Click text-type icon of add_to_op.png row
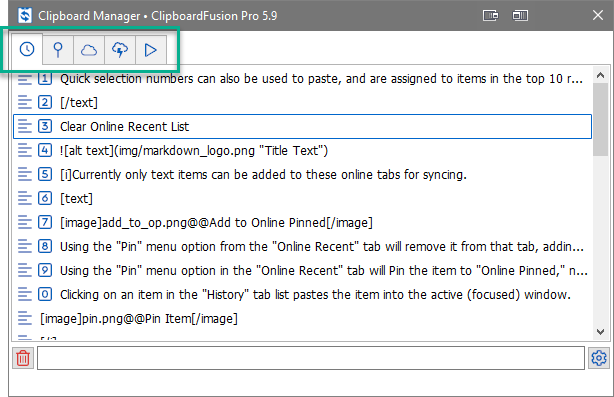614x397 pixels. point(25,222)
